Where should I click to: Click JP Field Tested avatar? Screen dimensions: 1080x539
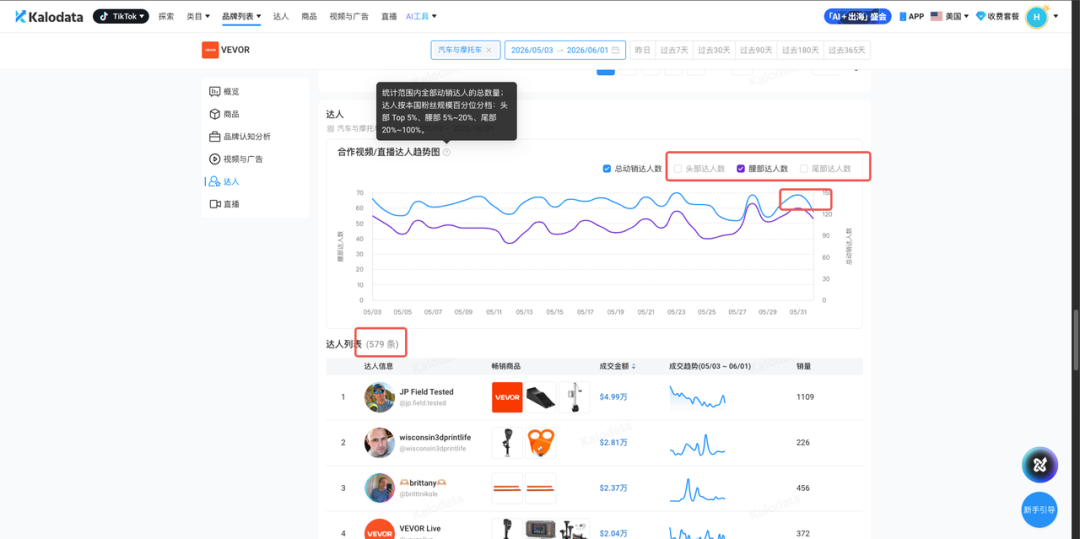380,397
